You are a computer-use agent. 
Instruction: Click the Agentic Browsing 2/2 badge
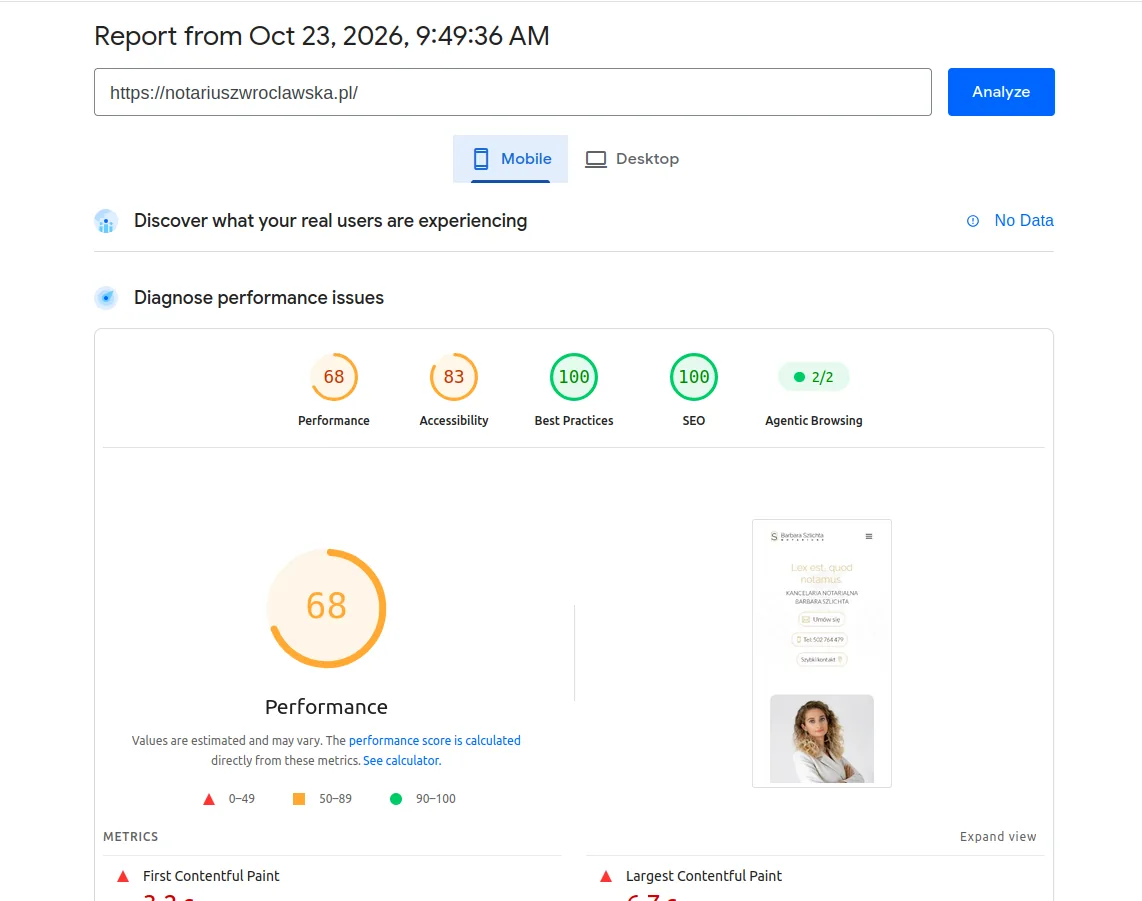click(x=814, y=377)
